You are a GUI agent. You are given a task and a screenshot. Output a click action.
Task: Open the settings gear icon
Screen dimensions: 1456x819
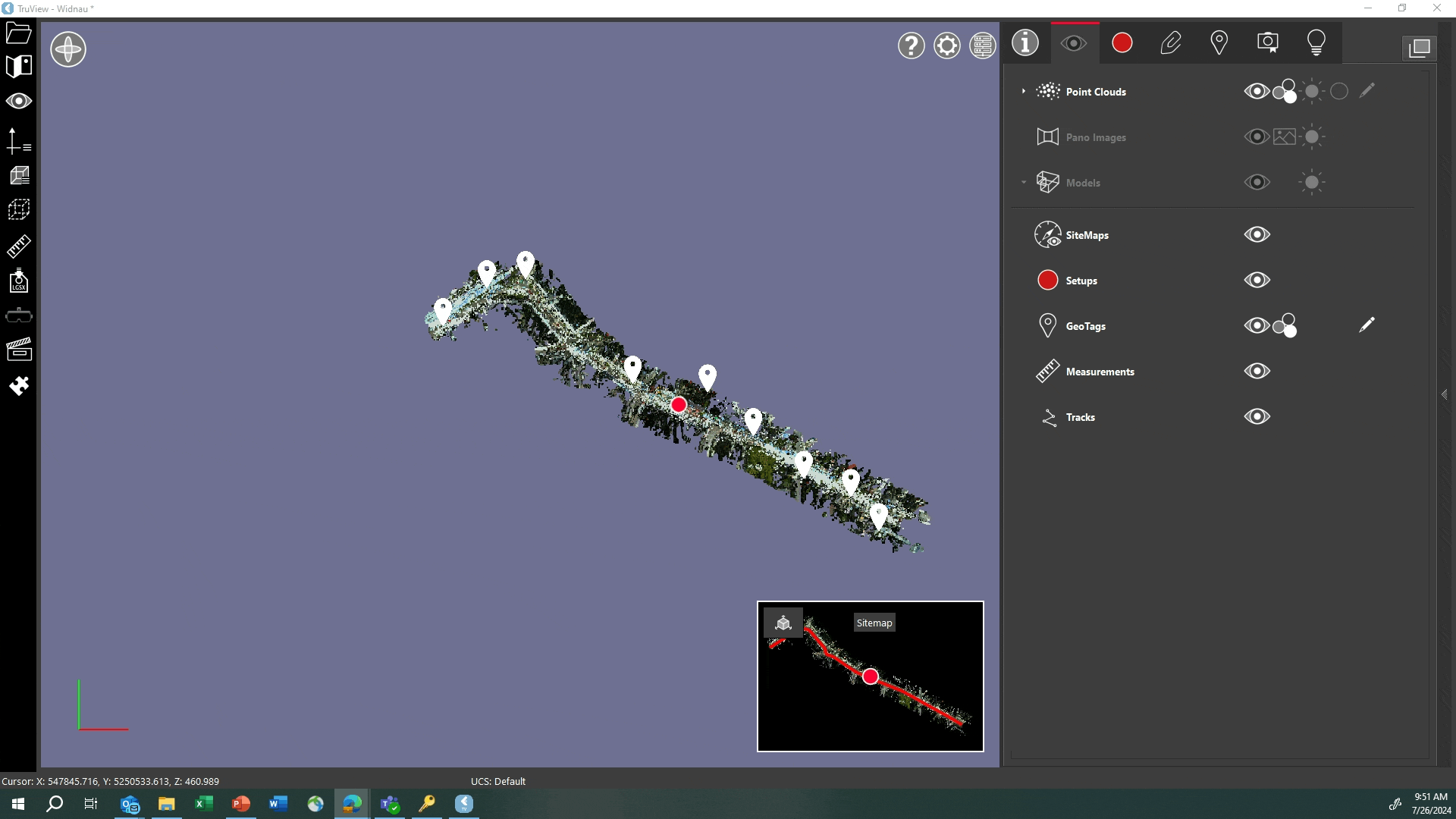(946, 45)
